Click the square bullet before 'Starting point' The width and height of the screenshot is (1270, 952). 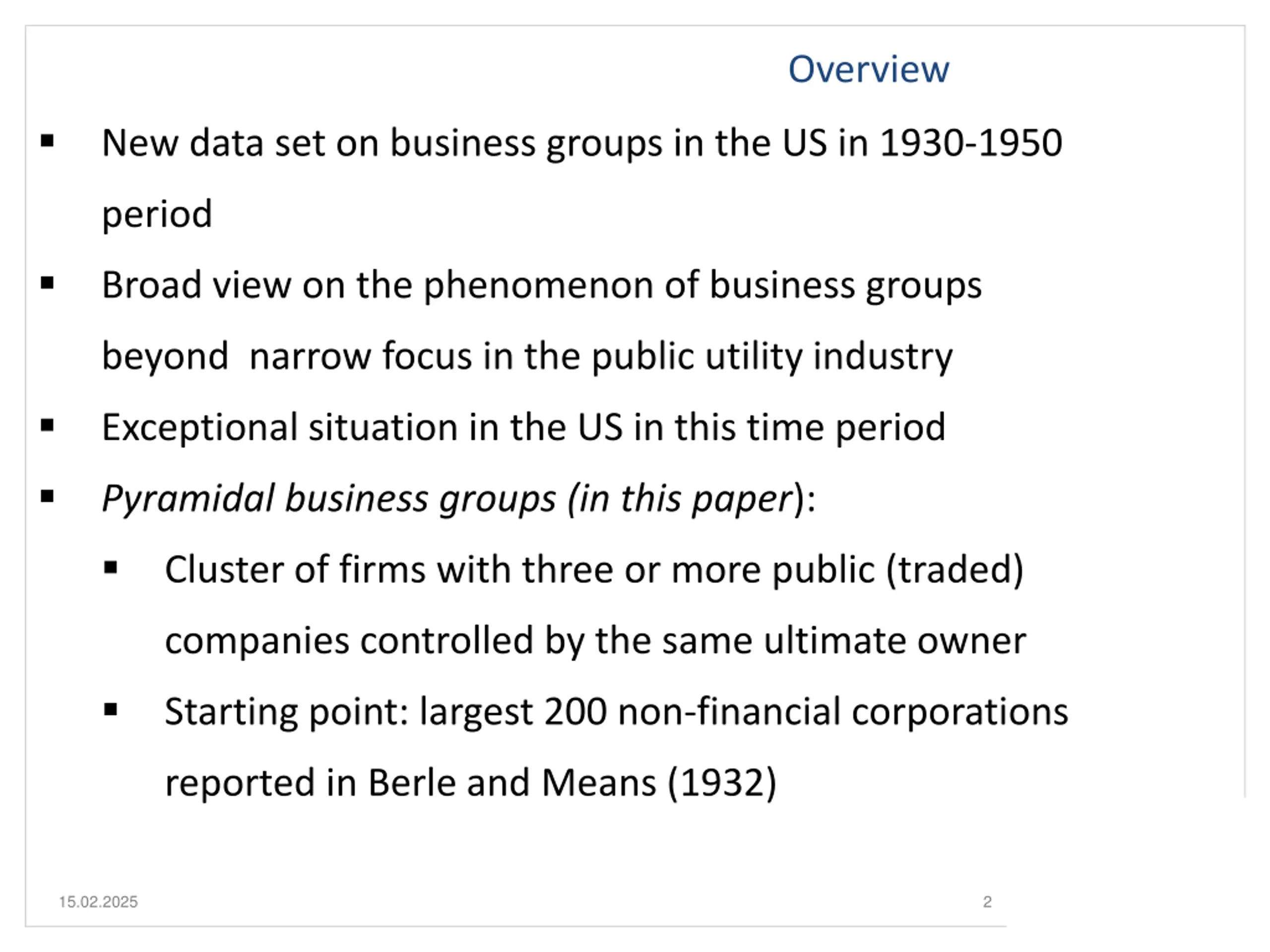pyautogui.click(x=111, y=710)
